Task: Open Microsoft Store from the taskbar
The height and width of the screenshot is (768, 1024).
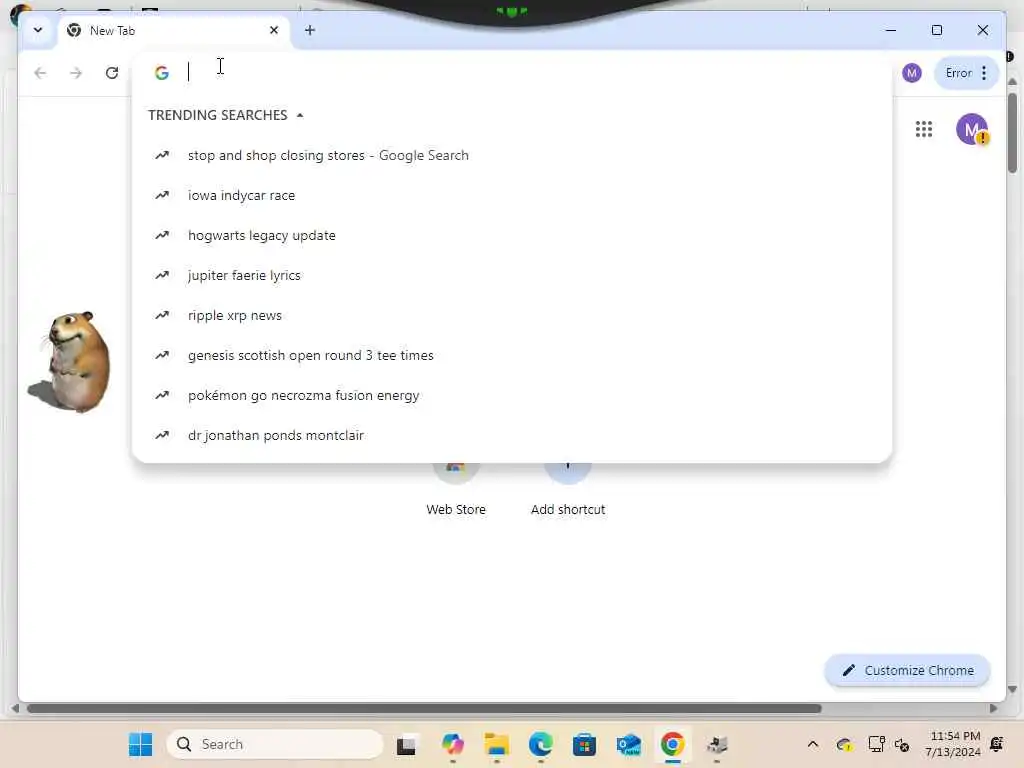Action: pos(584,744)
